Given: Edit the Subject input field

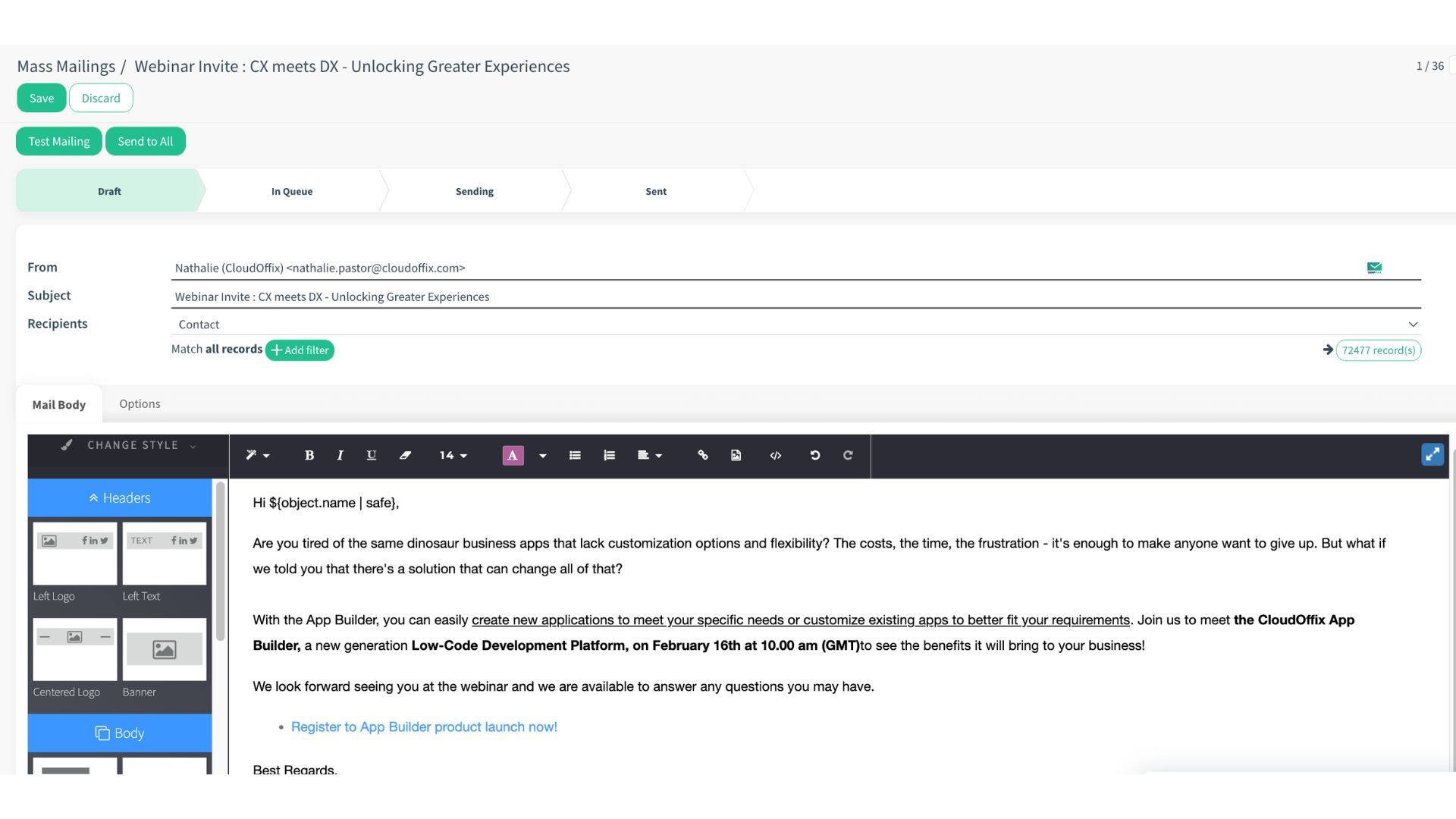Looking at the screenshot, I should click(796, 297).
